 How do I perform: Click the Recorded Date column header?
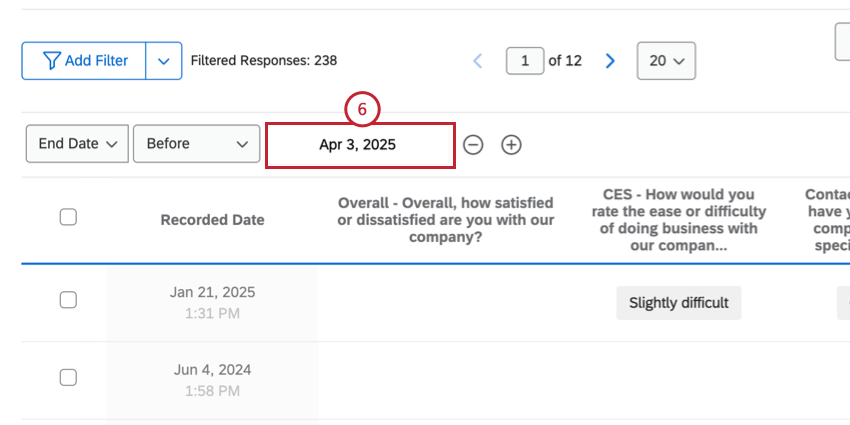(x=212, y=220)
